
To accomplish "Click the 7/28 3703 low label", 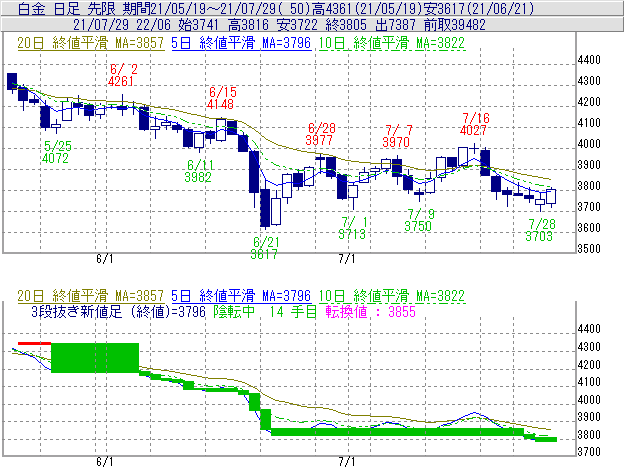I will tap(540, 230).
